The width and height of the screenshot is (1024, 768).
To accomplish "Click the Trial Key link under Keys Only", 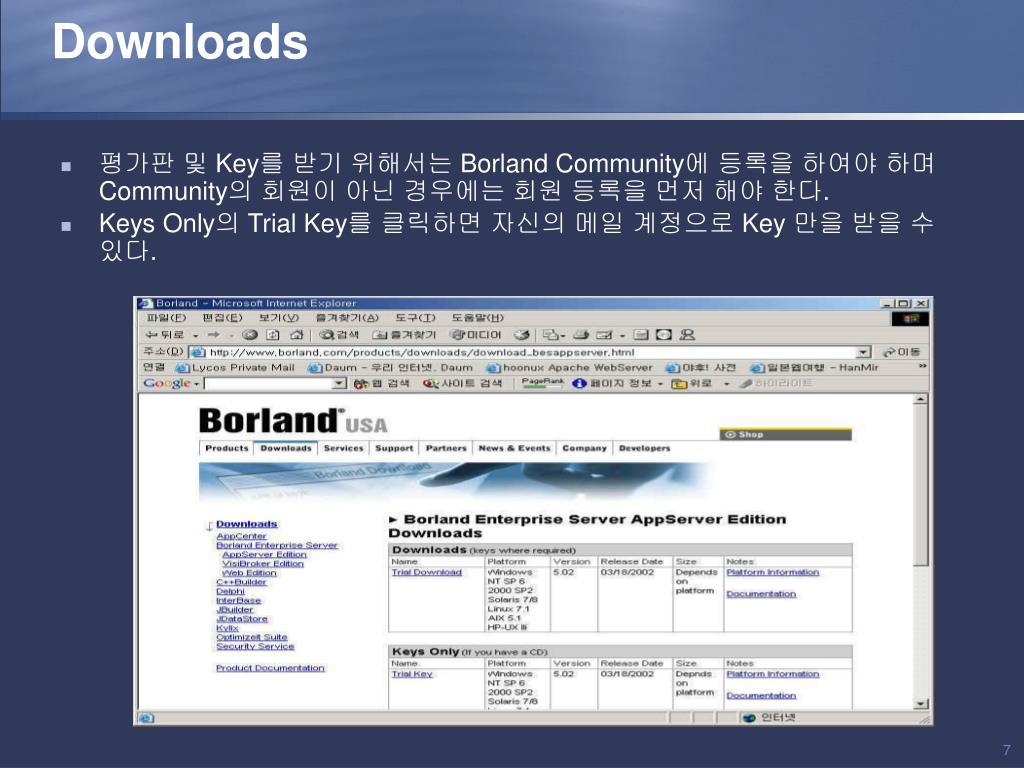I will pyautogui.click(x=412, y=674).
